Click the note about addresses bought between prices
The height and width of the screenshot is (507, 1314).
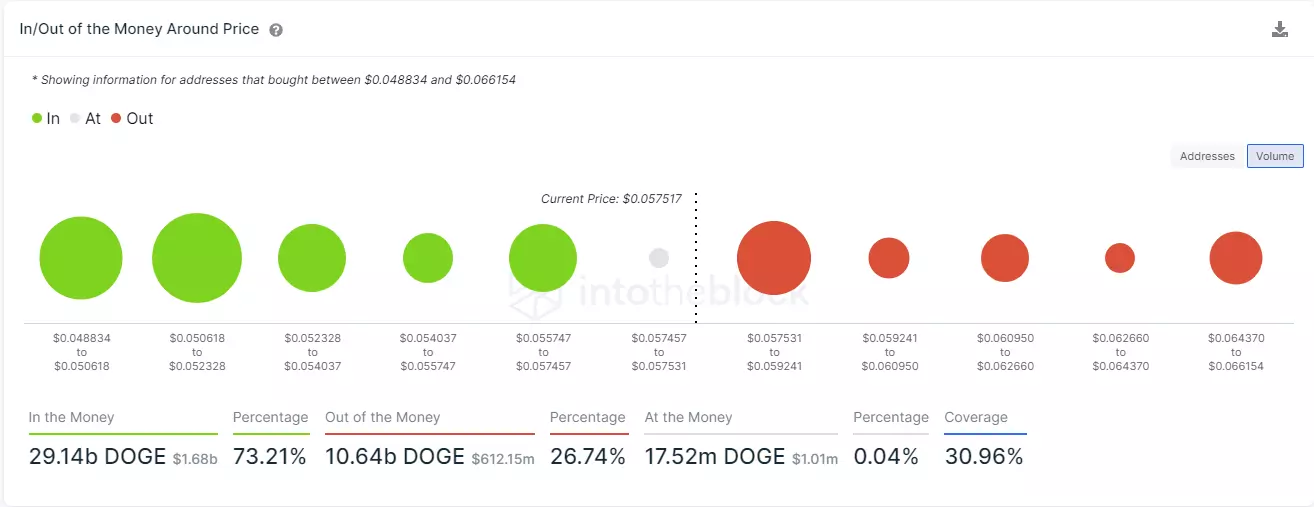coord(273,79)
